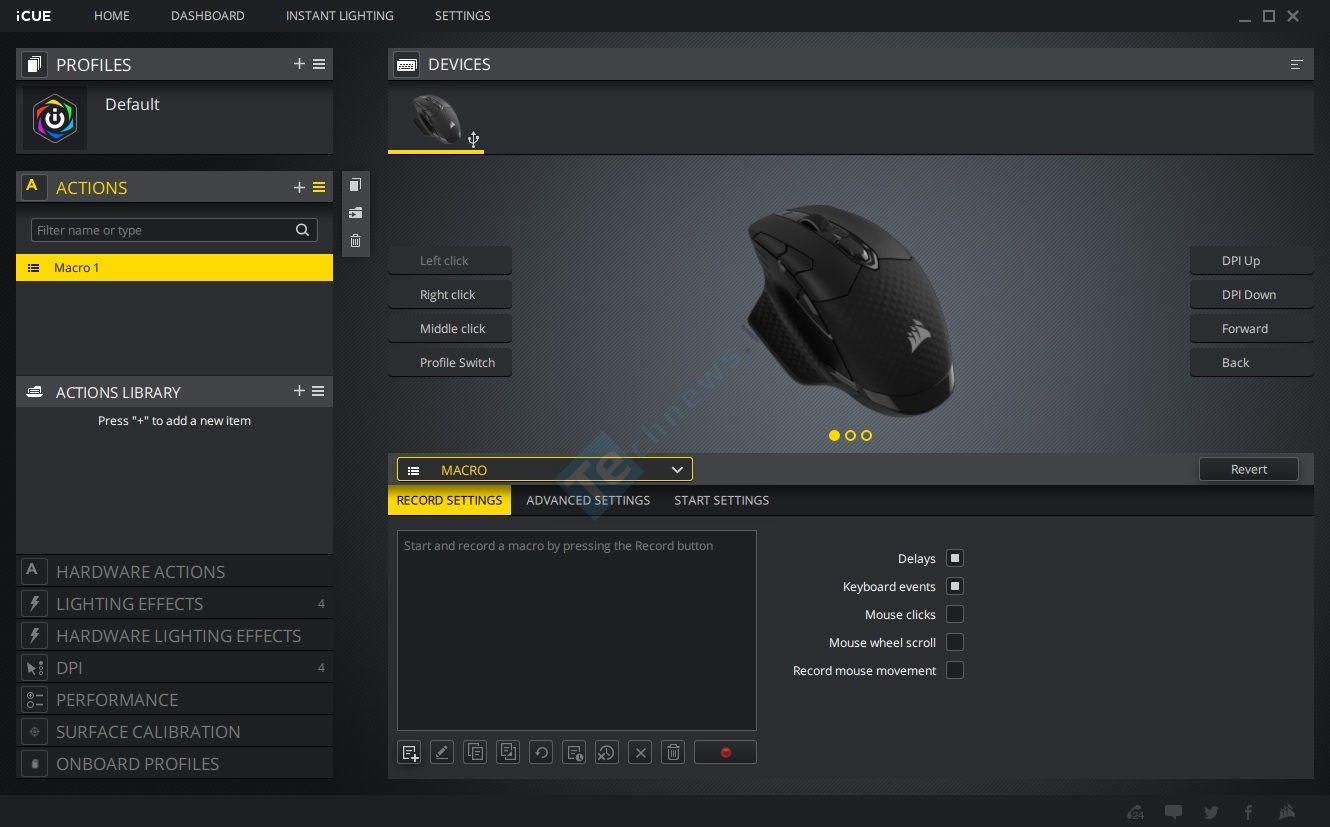This screenshot has height=827, width=1330.
Task: Open the Actions panel menu icon
Action: pyautogui.click(x=319, y=187)
